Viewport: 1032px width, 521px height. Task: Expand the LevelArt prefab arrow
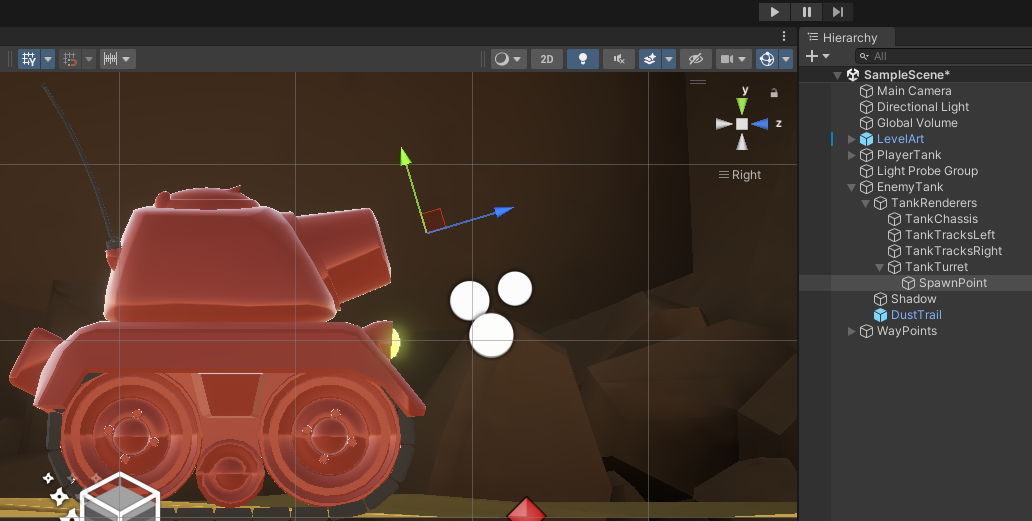[852, 139]
